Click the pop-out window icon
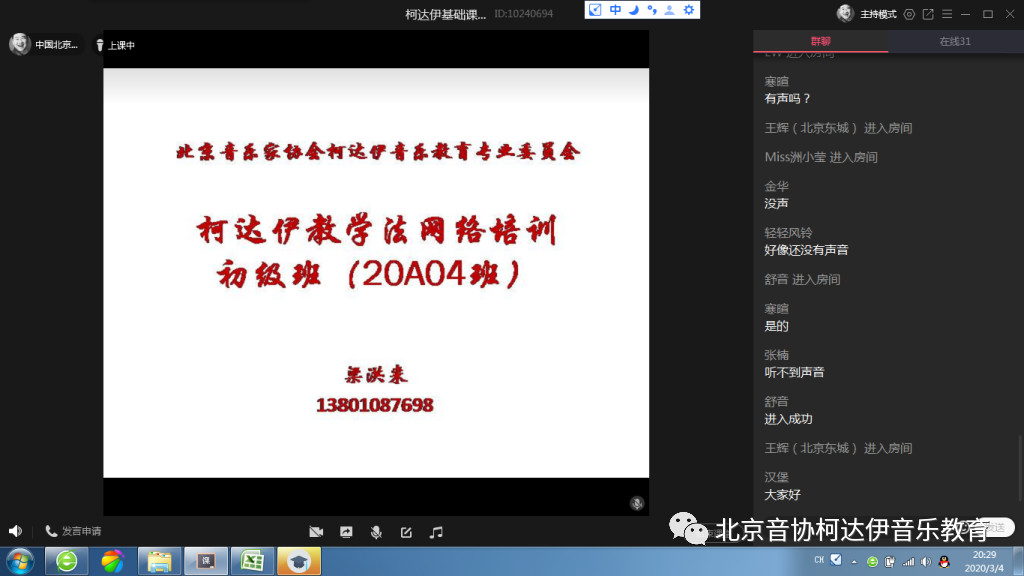The height and width of the screenshot is (576, 1024). coord(928,14)
